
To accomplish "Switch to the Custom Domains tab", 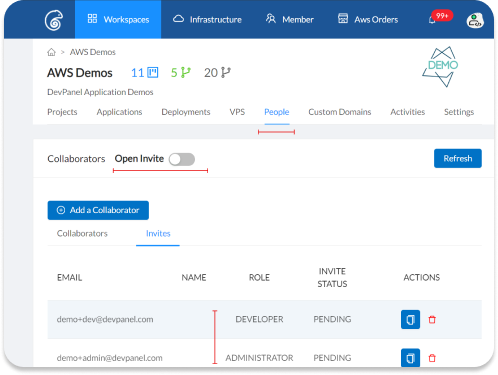I will click(340, 112).
